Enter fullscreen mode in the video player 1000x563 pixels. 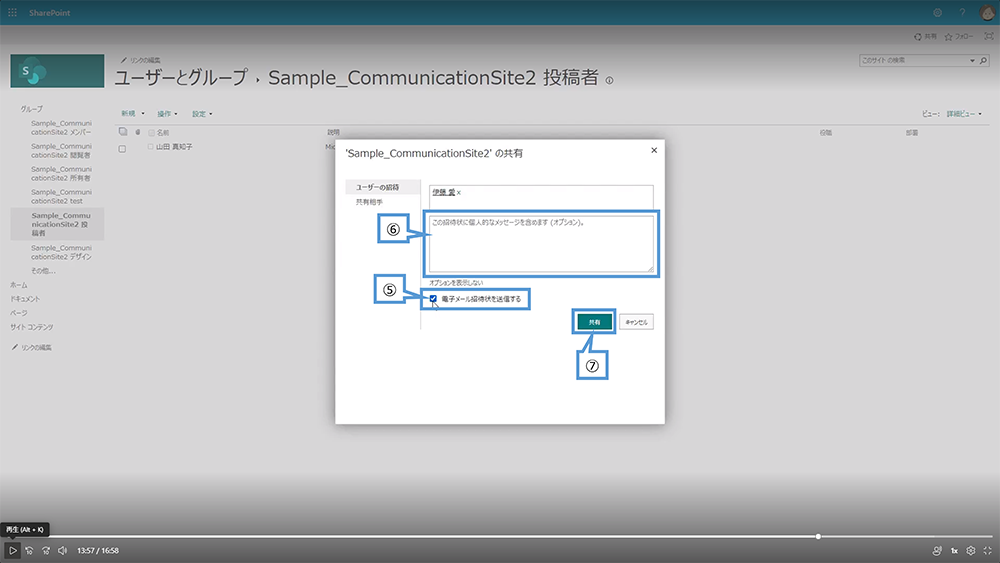[987, 550]
